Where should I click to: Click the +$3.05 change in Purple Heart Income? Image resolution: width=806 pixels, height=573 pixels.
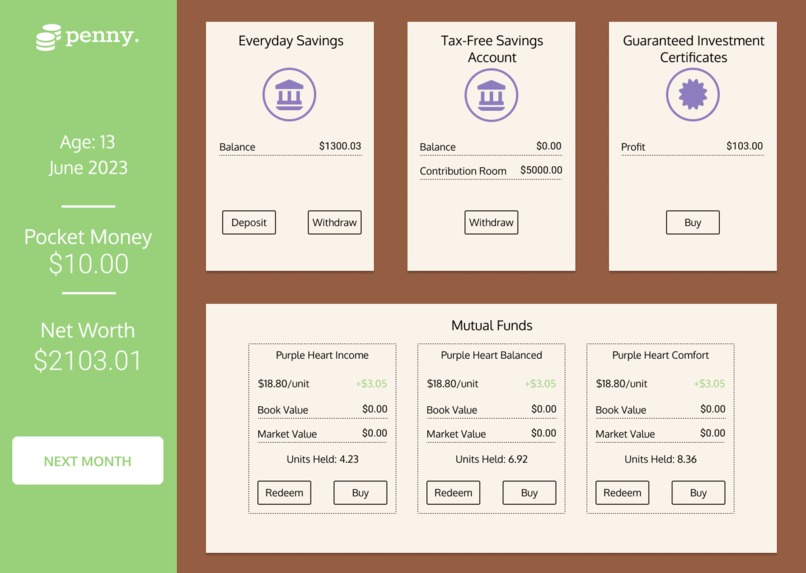pos(371,383)
